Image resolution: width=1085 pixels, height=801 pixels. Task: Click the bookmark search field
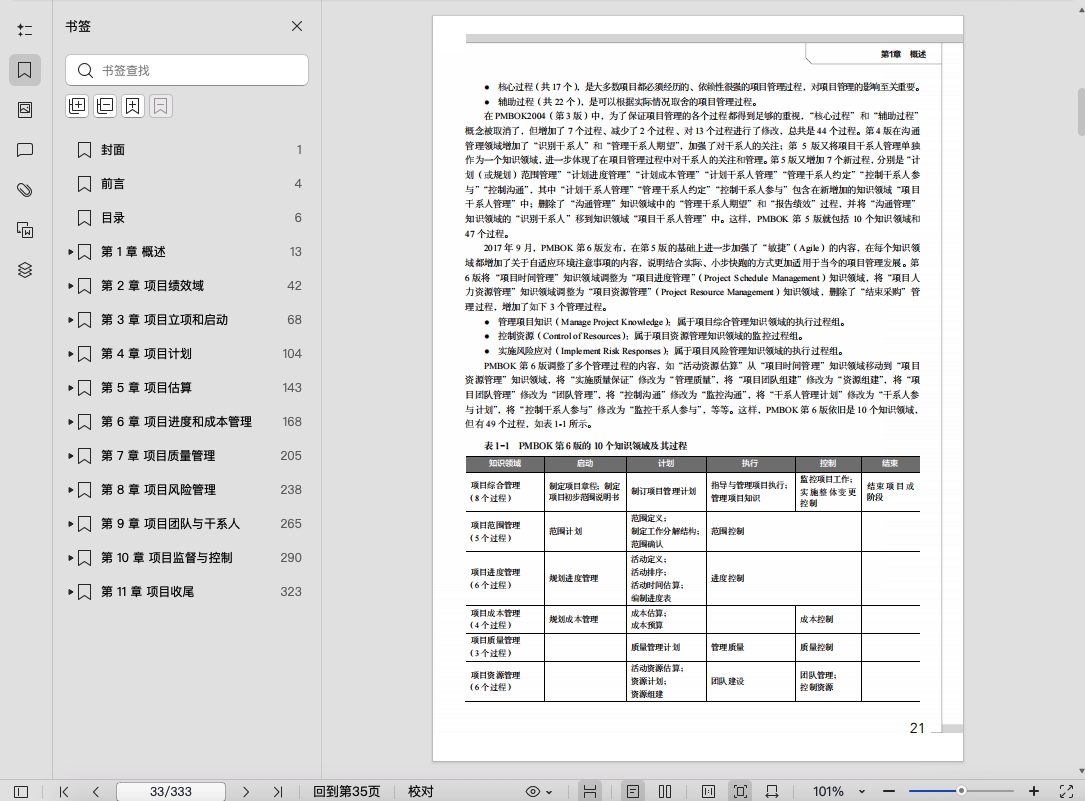coord(187,70)
